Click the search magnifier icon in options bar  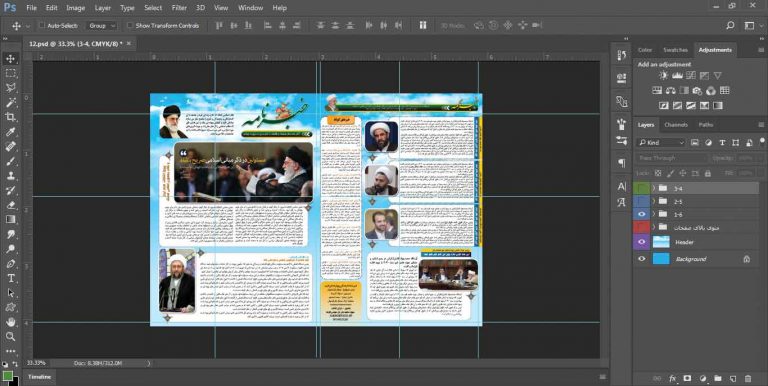click(x=730, y=25)
